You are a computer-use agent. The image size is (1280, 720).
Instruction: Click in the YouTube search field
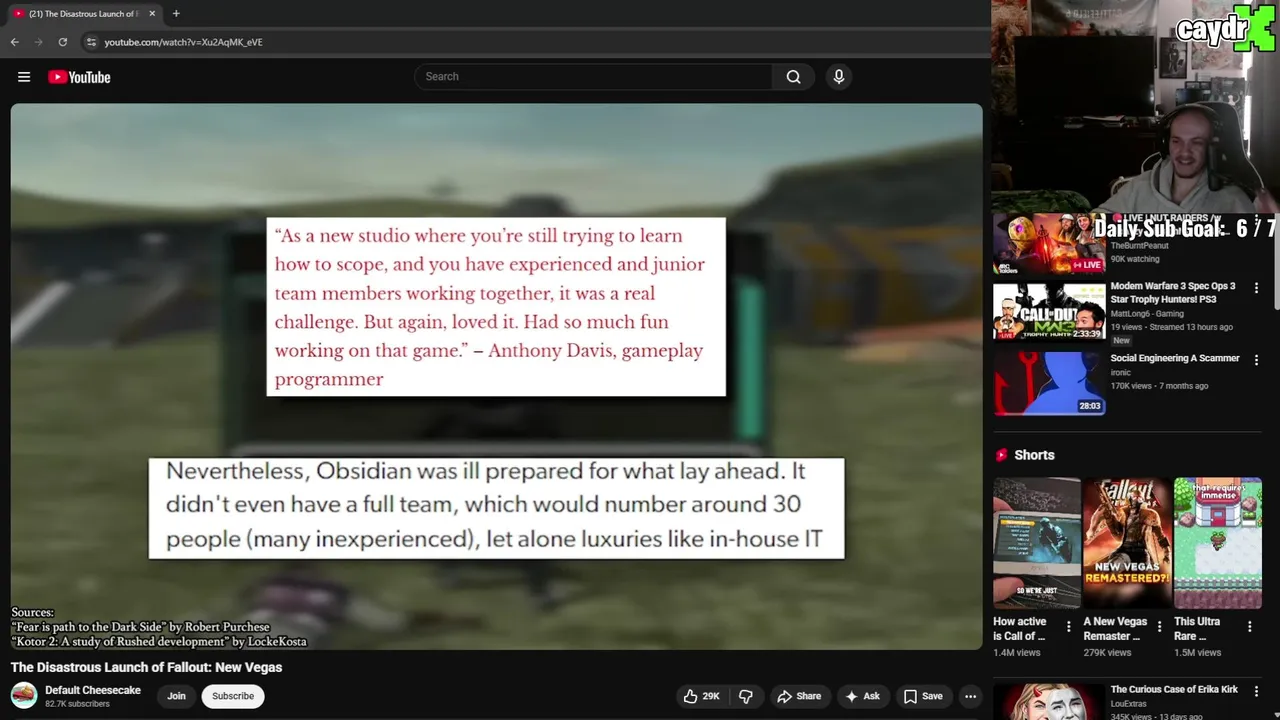(594, 77)
